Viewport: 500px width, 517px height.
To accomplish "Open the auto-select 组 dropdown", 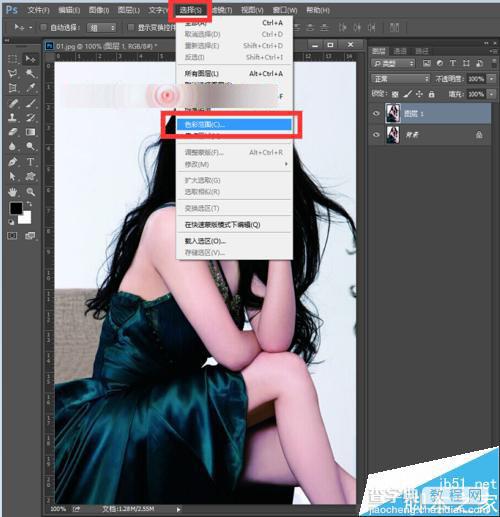I will pyautogui.click(x=101, y=28).
